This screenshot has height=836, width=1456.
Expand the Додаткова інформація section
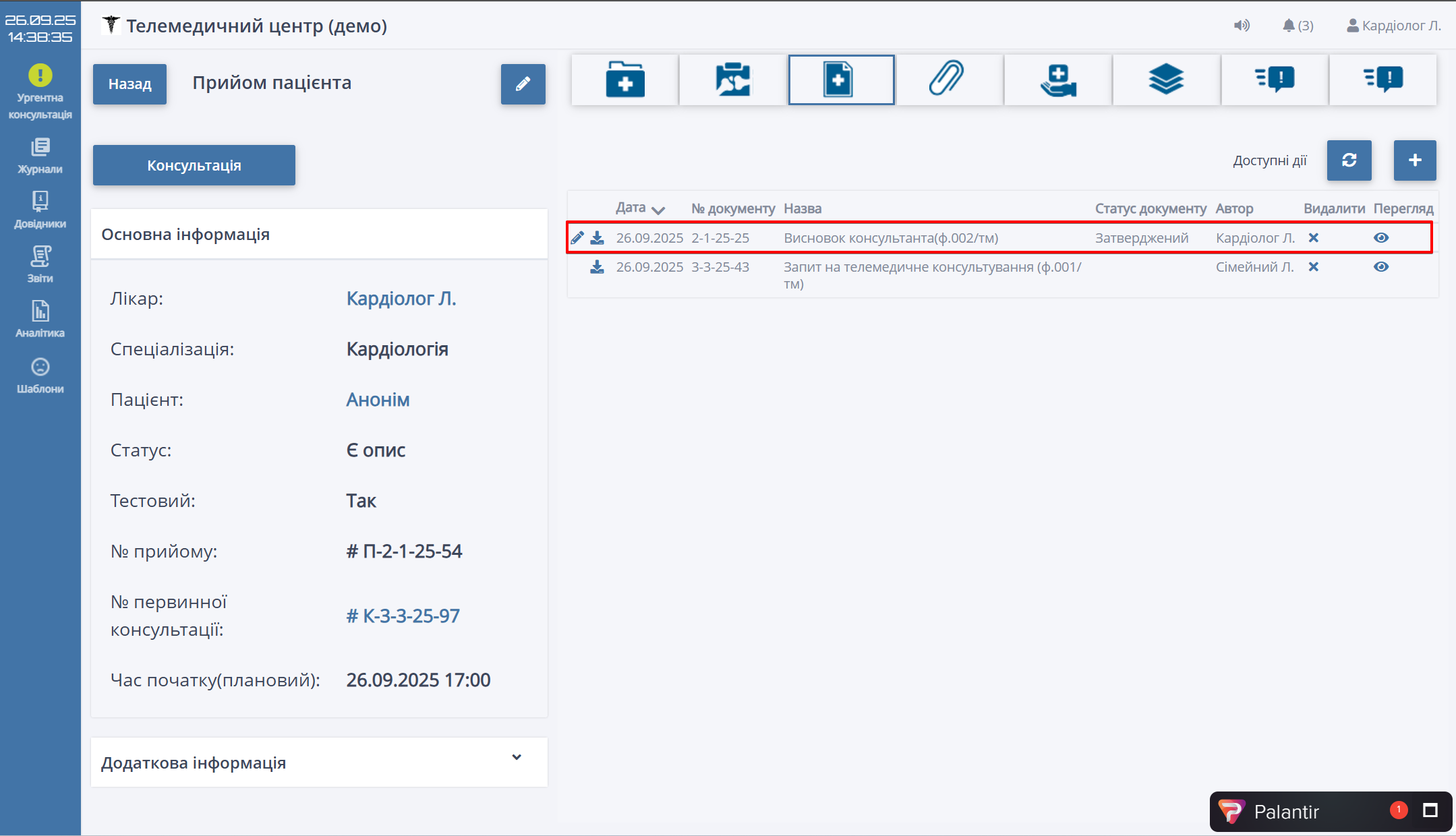coord(517,758)
